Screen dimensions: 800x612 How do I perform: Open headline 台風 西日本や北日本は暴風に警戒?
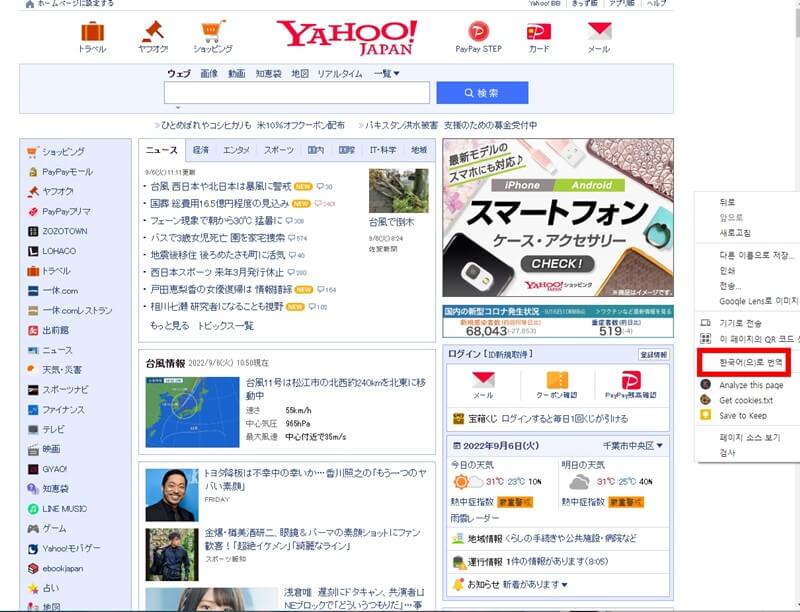pos(220,187)
